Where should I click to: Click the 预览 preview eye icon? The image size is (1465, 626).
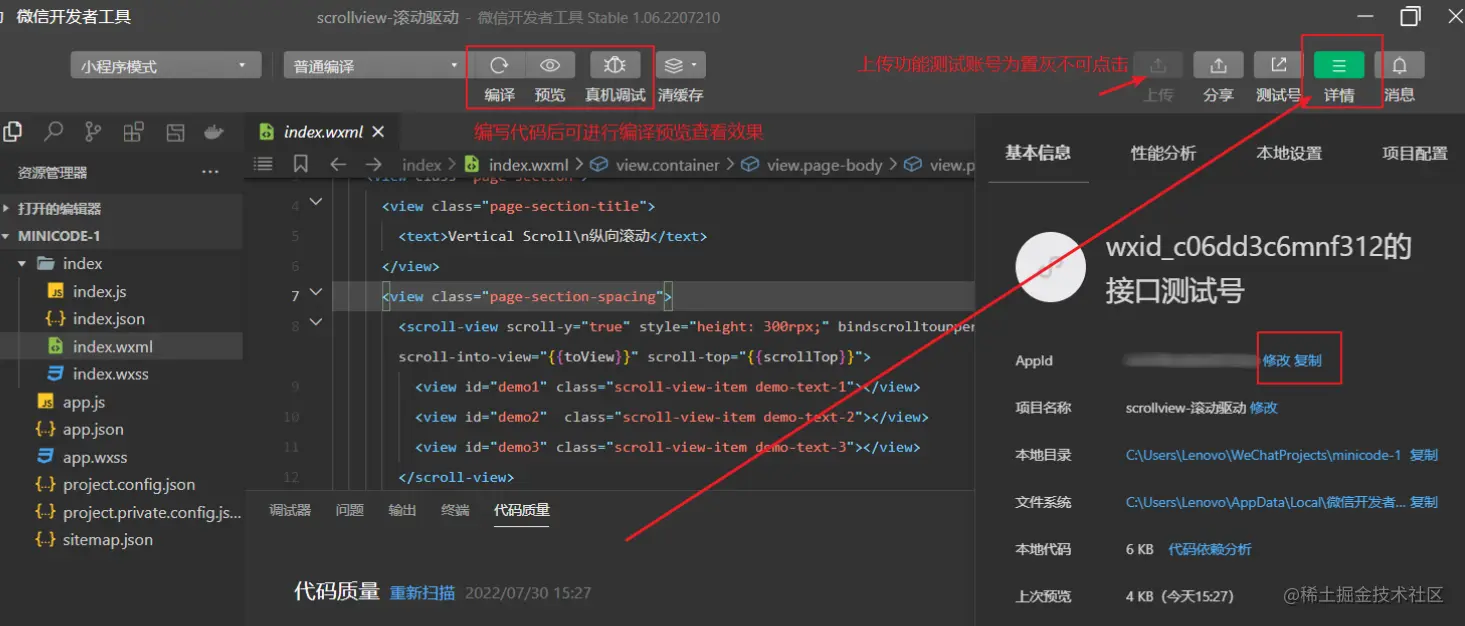(550, 65)
